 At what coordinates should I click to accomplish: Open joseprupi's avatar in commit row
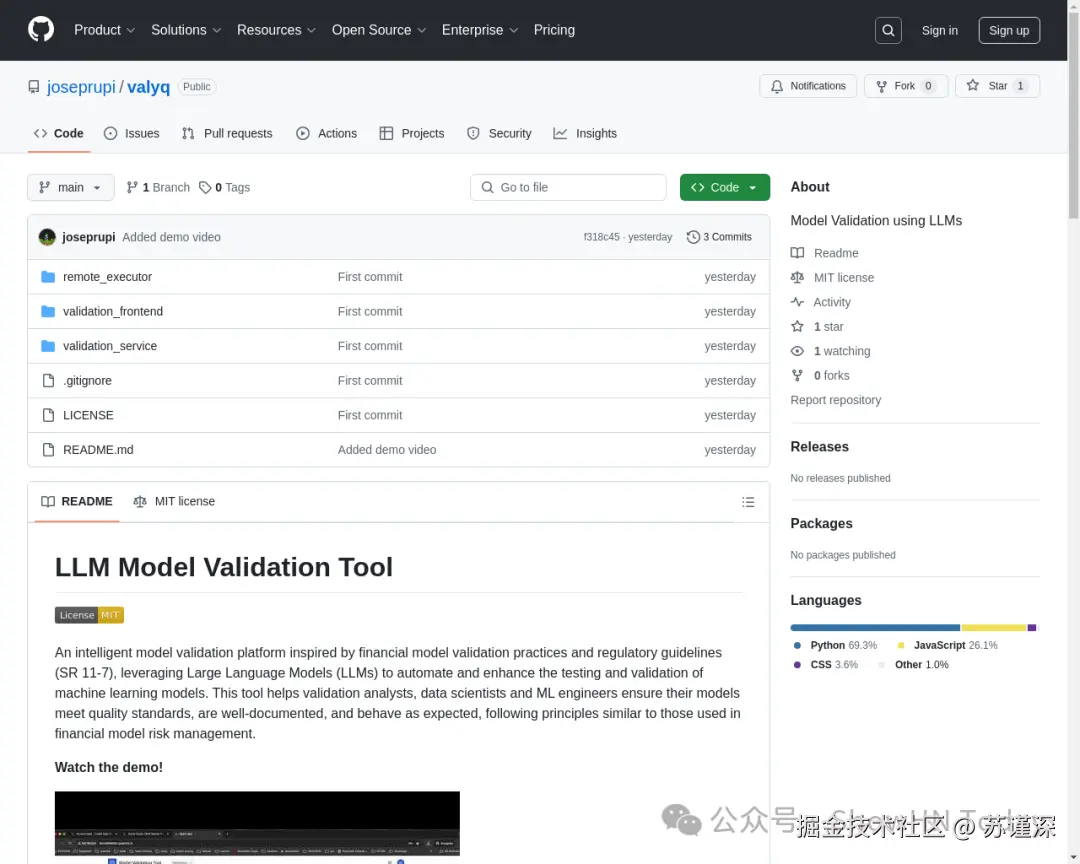click(x=47, y=237)
